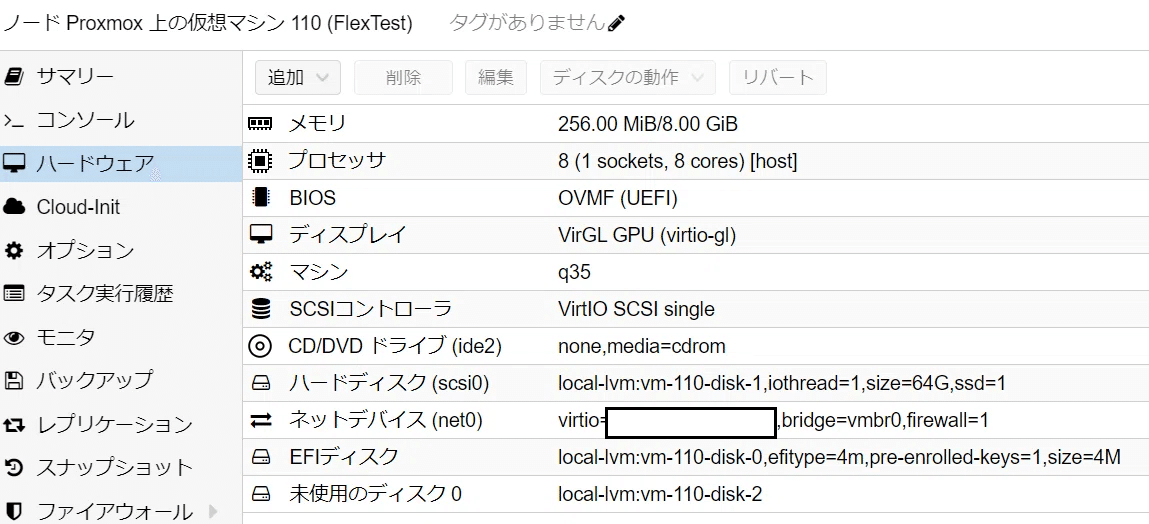The image size is (1149, 524).
Task: Select the 未使用のディスク 0 row
Action: tap(695, 494)
